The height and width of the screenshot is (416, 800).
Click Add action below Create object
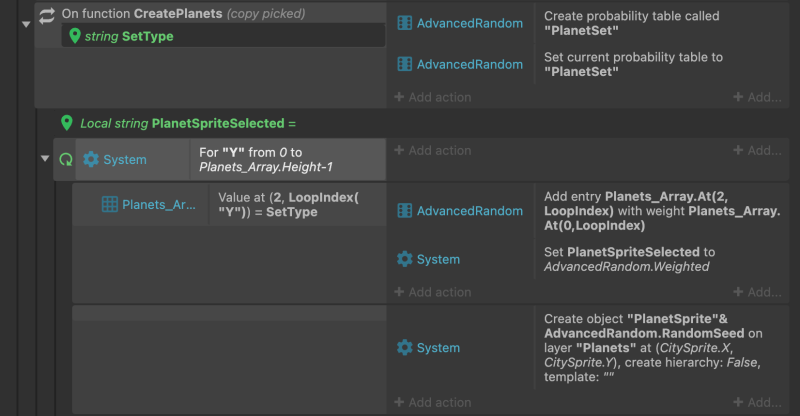coord(433,402)
